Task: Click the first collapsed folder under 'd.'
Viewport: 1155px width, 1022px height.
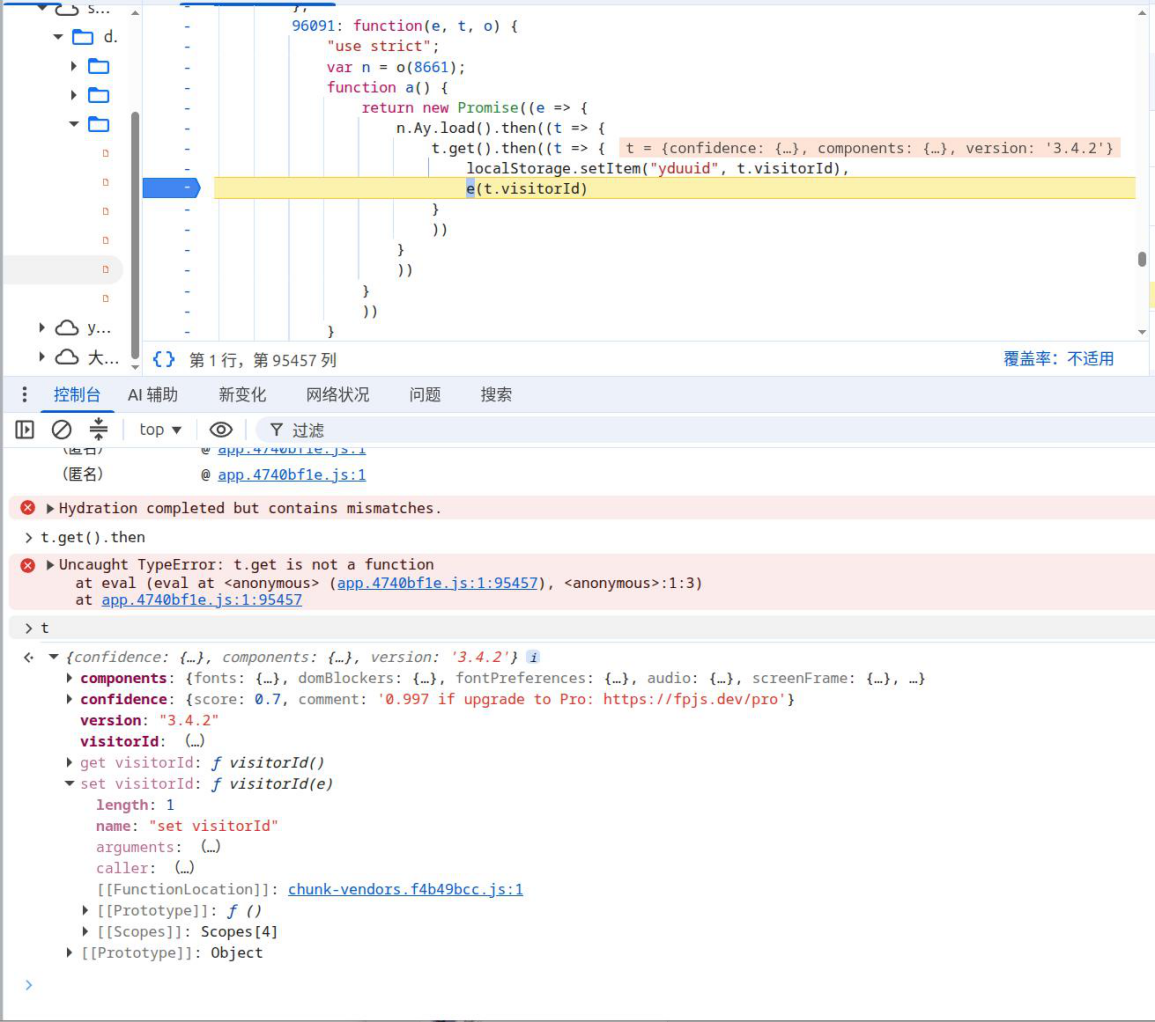Action: pos(99,66)
